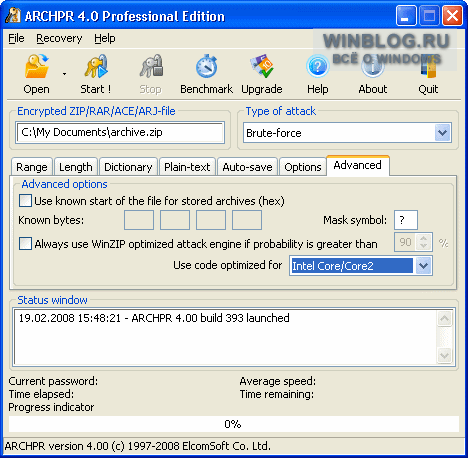Viewport: 468px width, 458px height.
Task: Switch to the Range tab
Action: [x=32, y=167]
